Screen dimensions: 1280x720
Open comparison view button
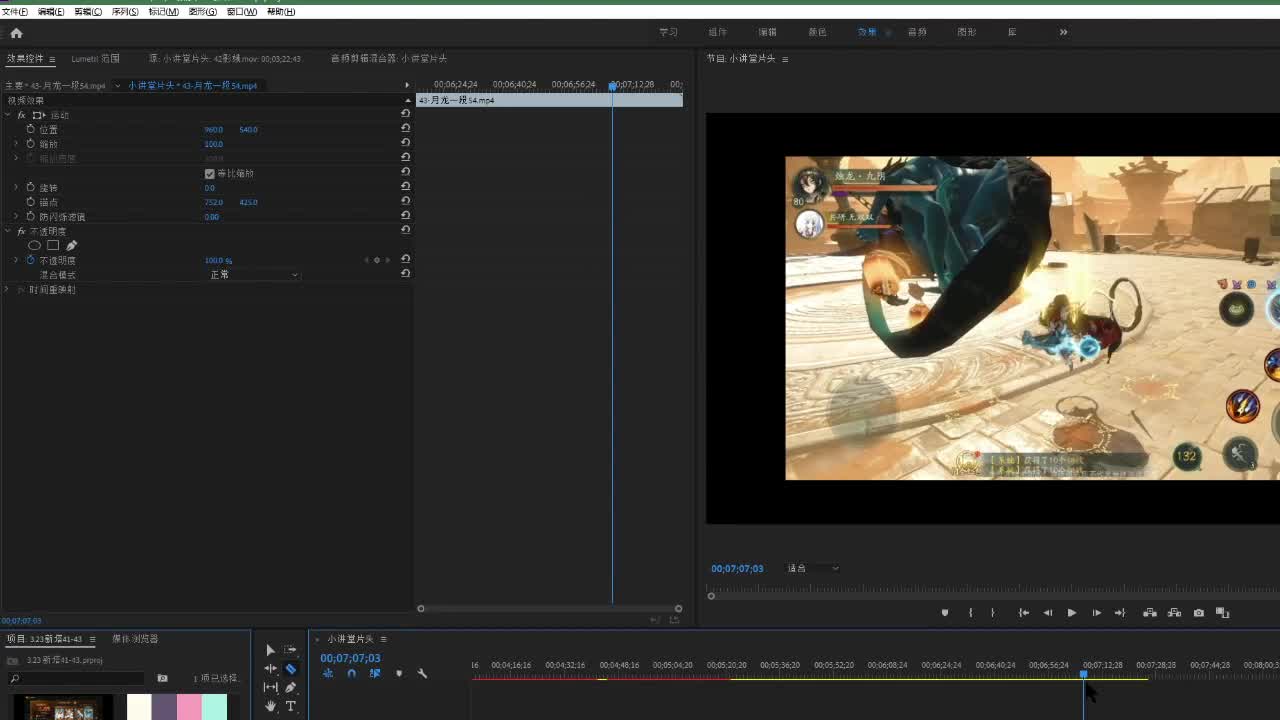click(1222, 613)
